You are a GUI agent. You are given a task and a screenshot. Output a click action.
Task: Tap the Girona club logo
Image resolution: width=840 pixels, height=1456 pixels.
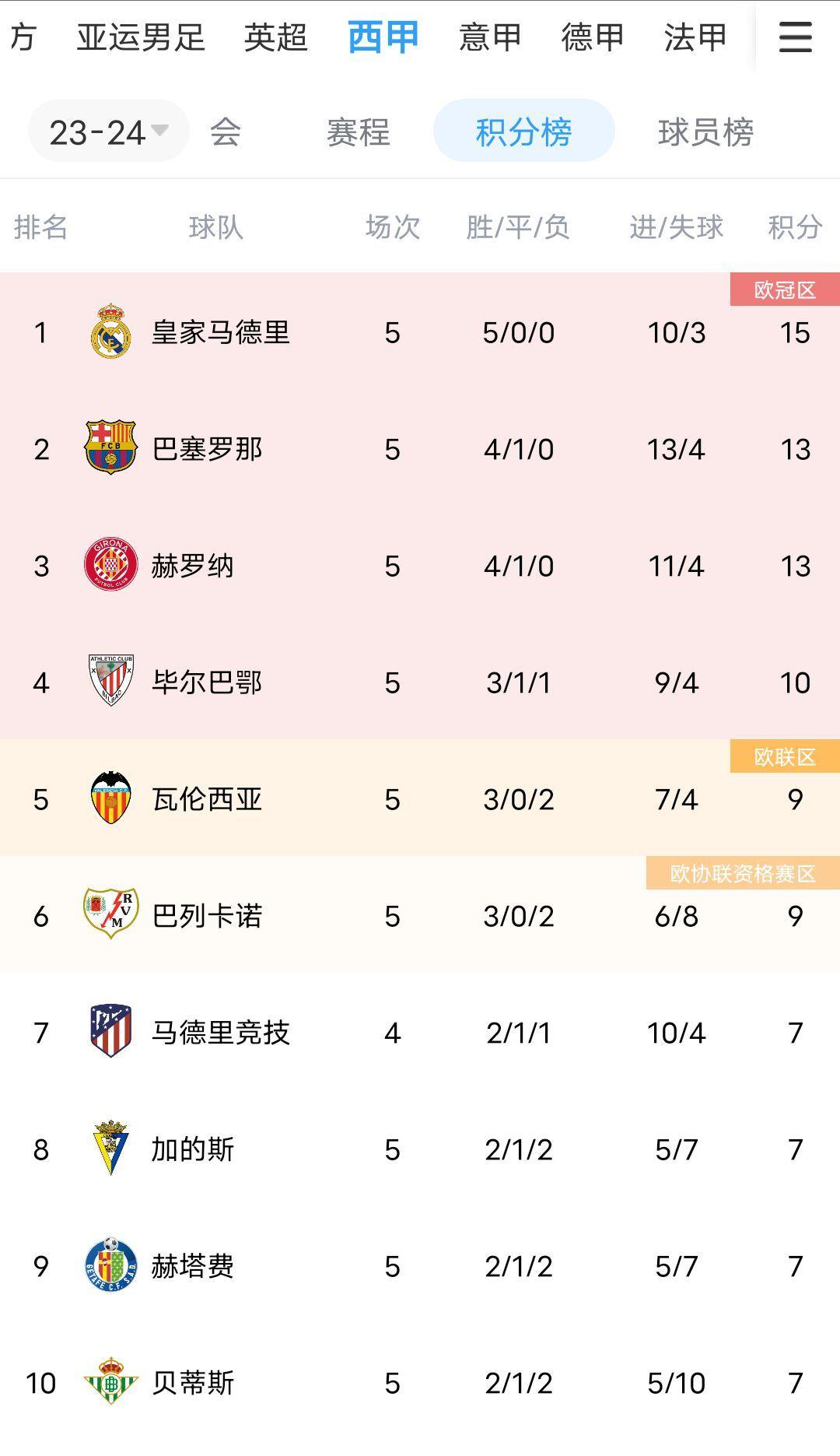(110, 565)
